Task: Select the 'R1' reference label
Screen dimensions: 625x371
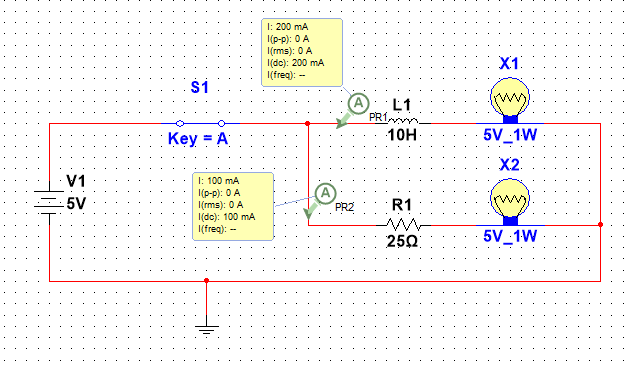Action: (x=402, y=205)
